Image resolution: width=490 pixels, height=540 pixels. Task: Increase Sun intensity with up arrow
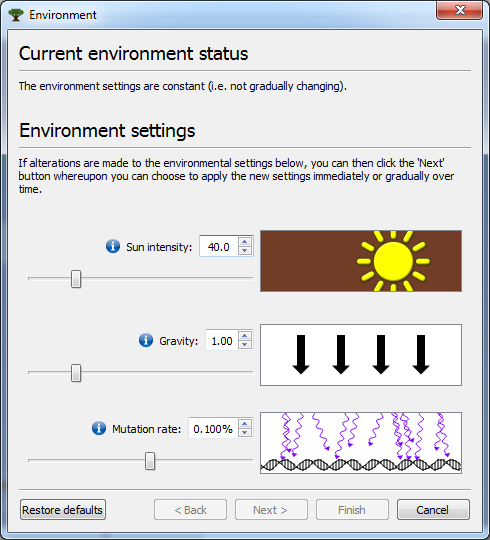tap(244, 242)
